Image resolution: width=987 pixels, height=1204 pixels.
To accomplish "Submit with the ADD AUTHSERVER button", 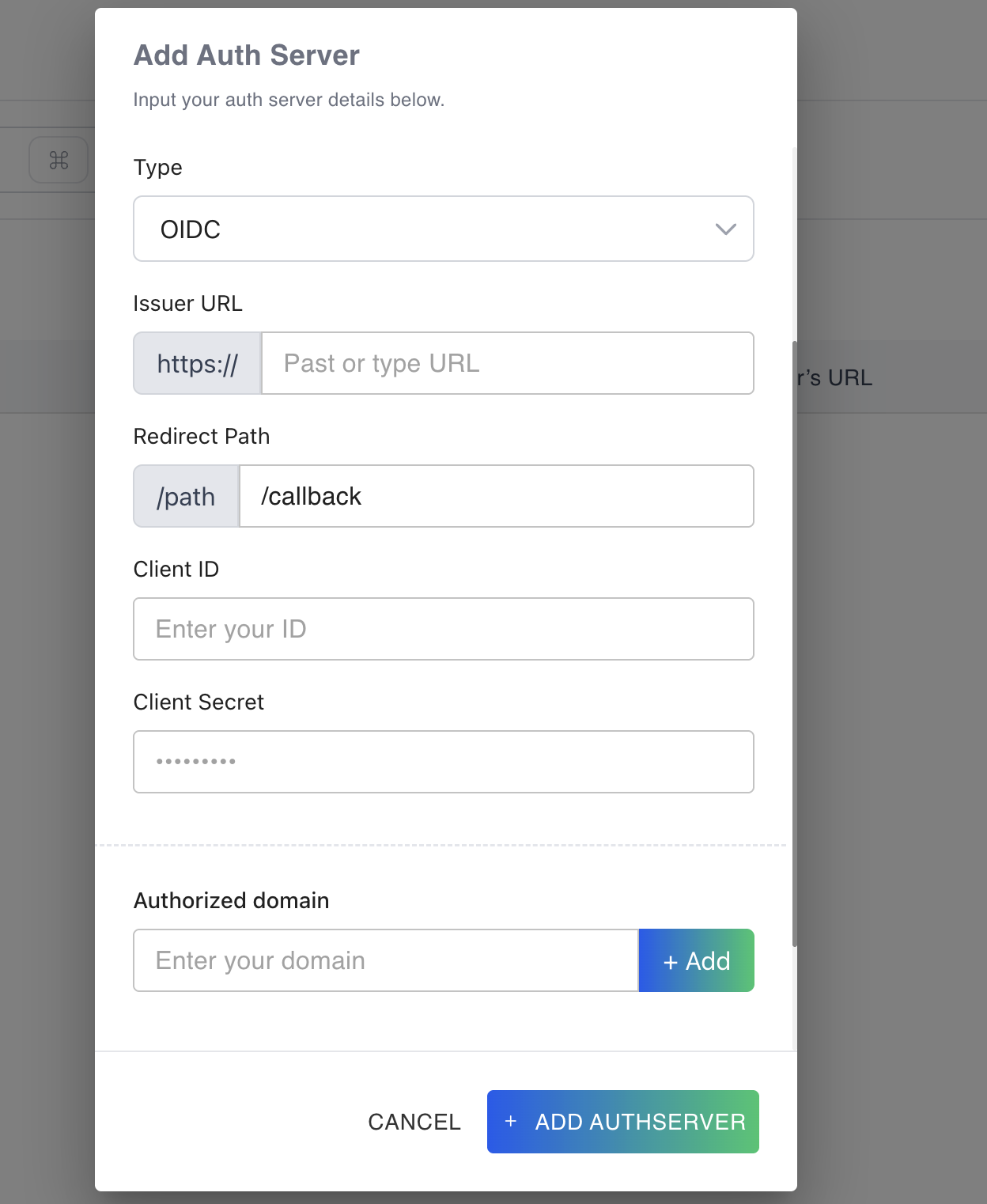I will coord(623,1122).
